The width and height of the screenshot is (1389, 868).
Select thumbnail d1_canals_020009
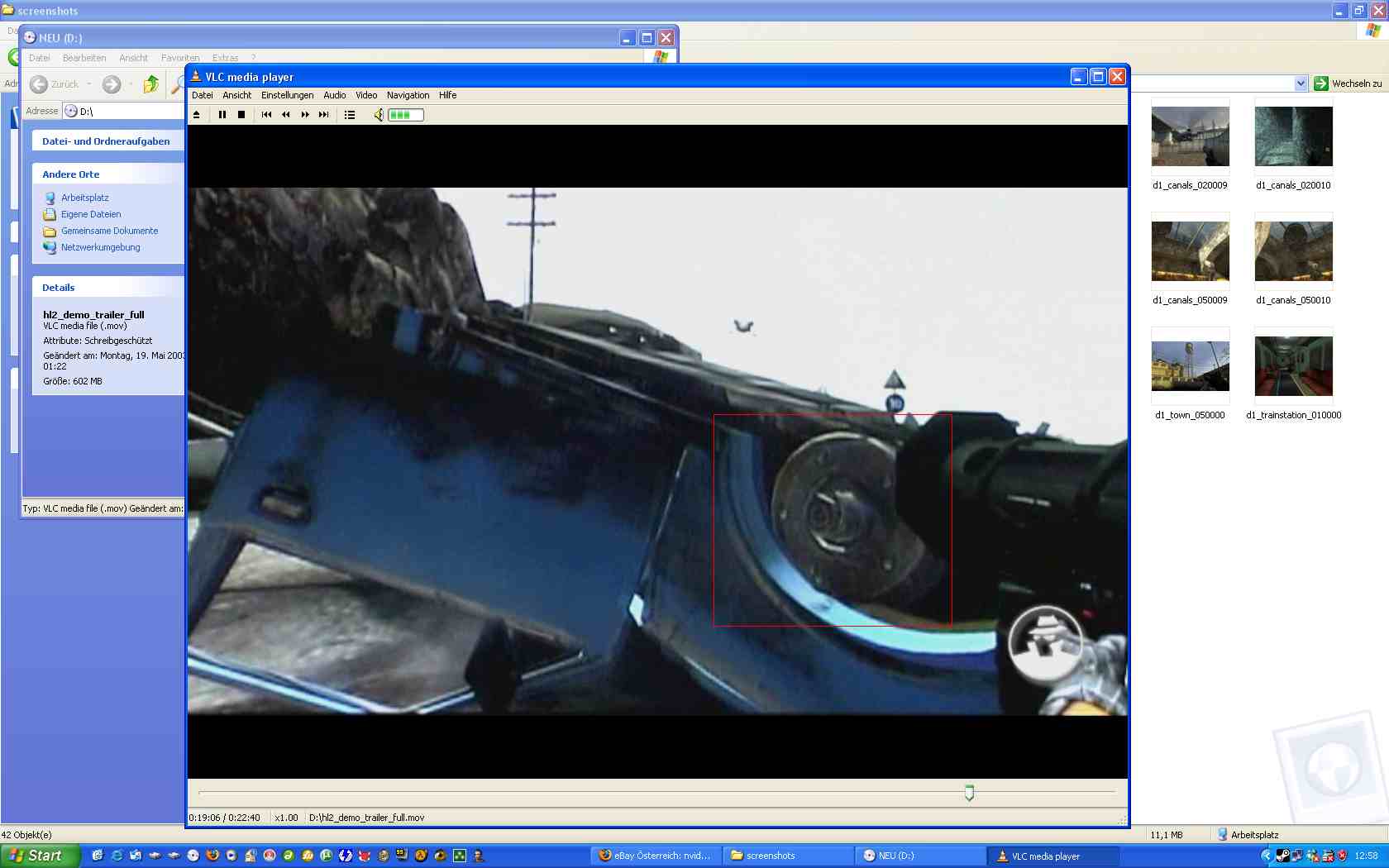pos(1191,136)
